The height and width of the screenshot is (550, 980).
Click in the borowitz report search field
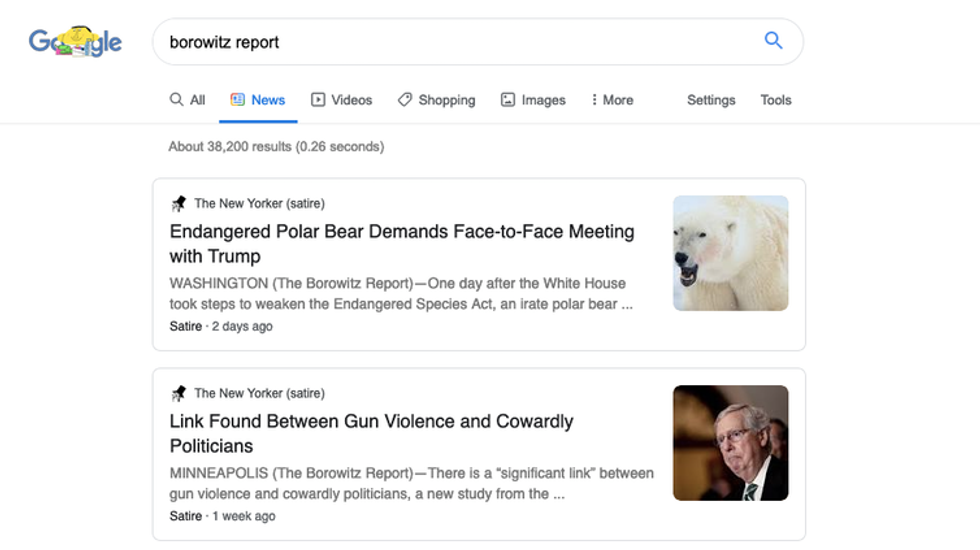[x=450, y=42]
